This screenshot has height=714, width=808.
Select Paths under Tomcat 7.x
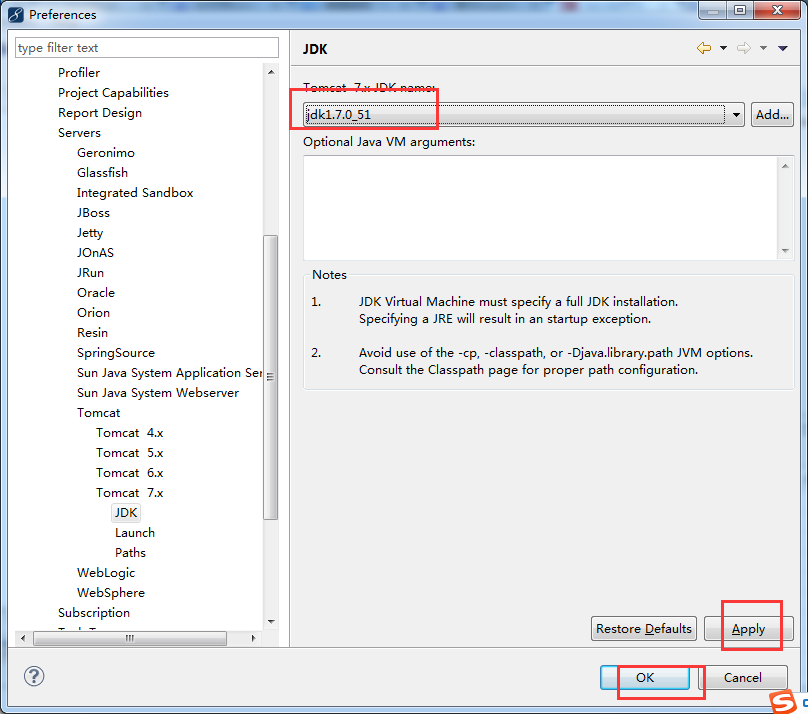point(130,553)
